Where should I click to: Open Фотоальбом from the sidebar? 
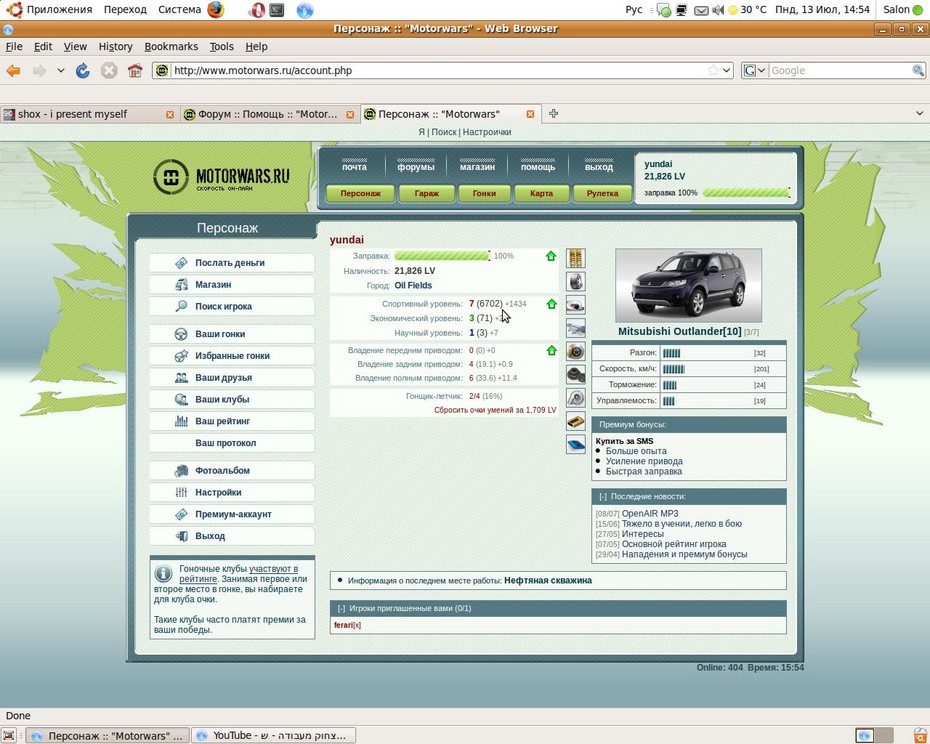click(232, 470)
